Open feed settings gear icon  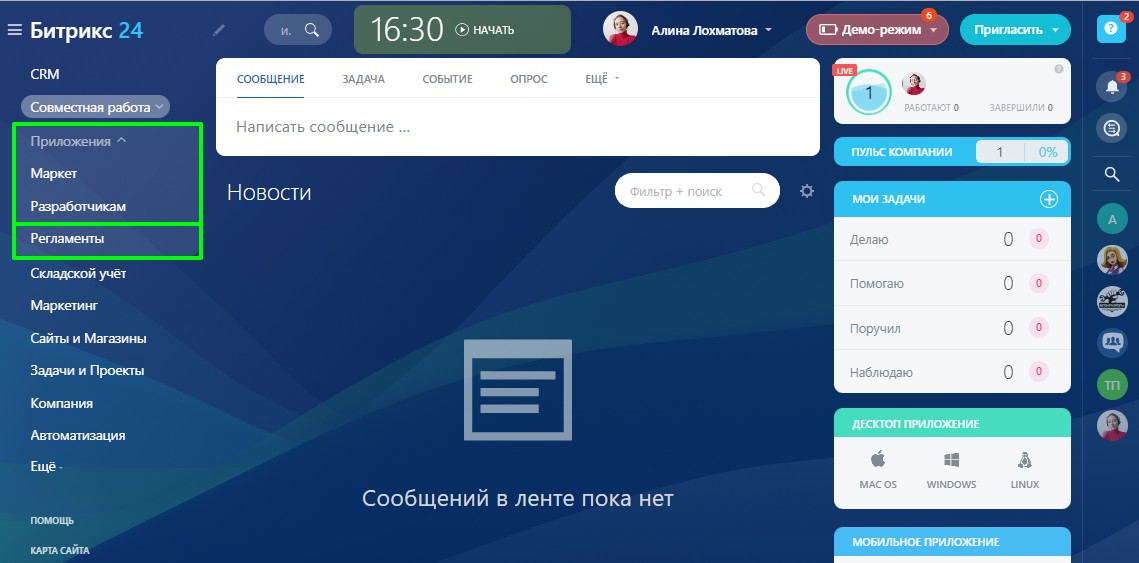[x=806, y=191]
